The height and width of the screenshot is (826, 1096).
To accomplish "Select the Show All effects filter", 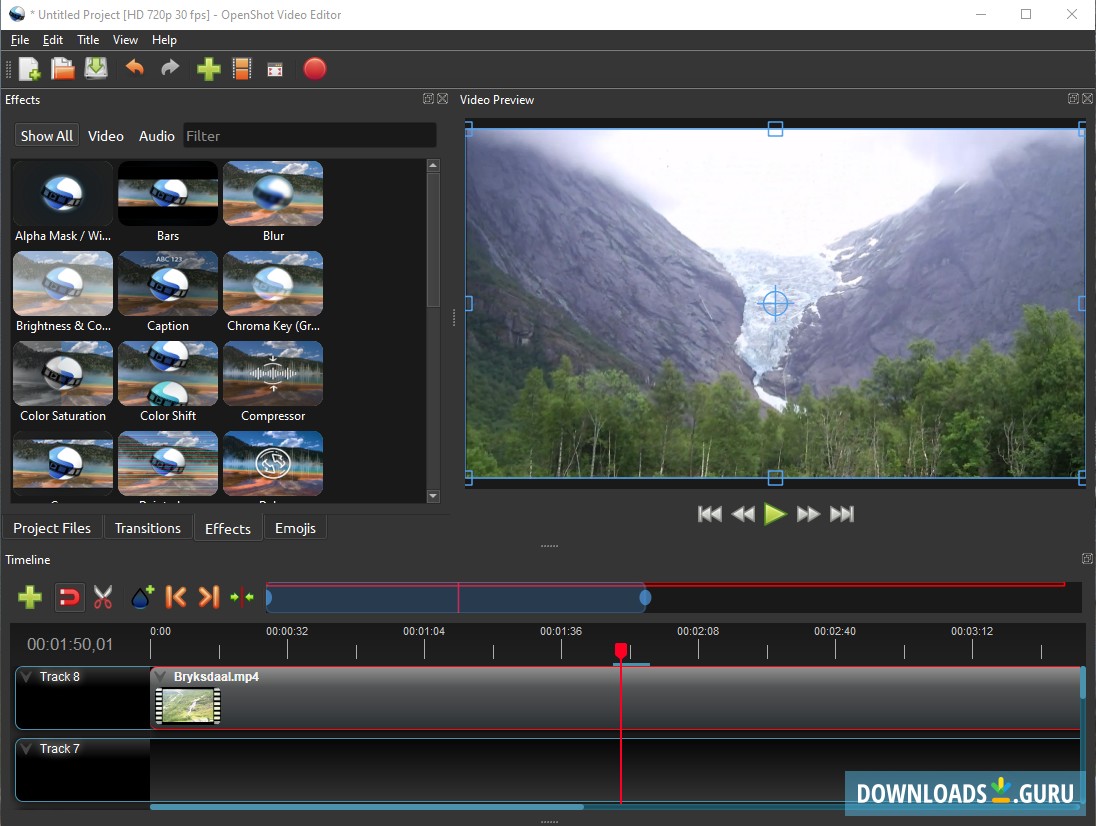I will pos(47,136).
